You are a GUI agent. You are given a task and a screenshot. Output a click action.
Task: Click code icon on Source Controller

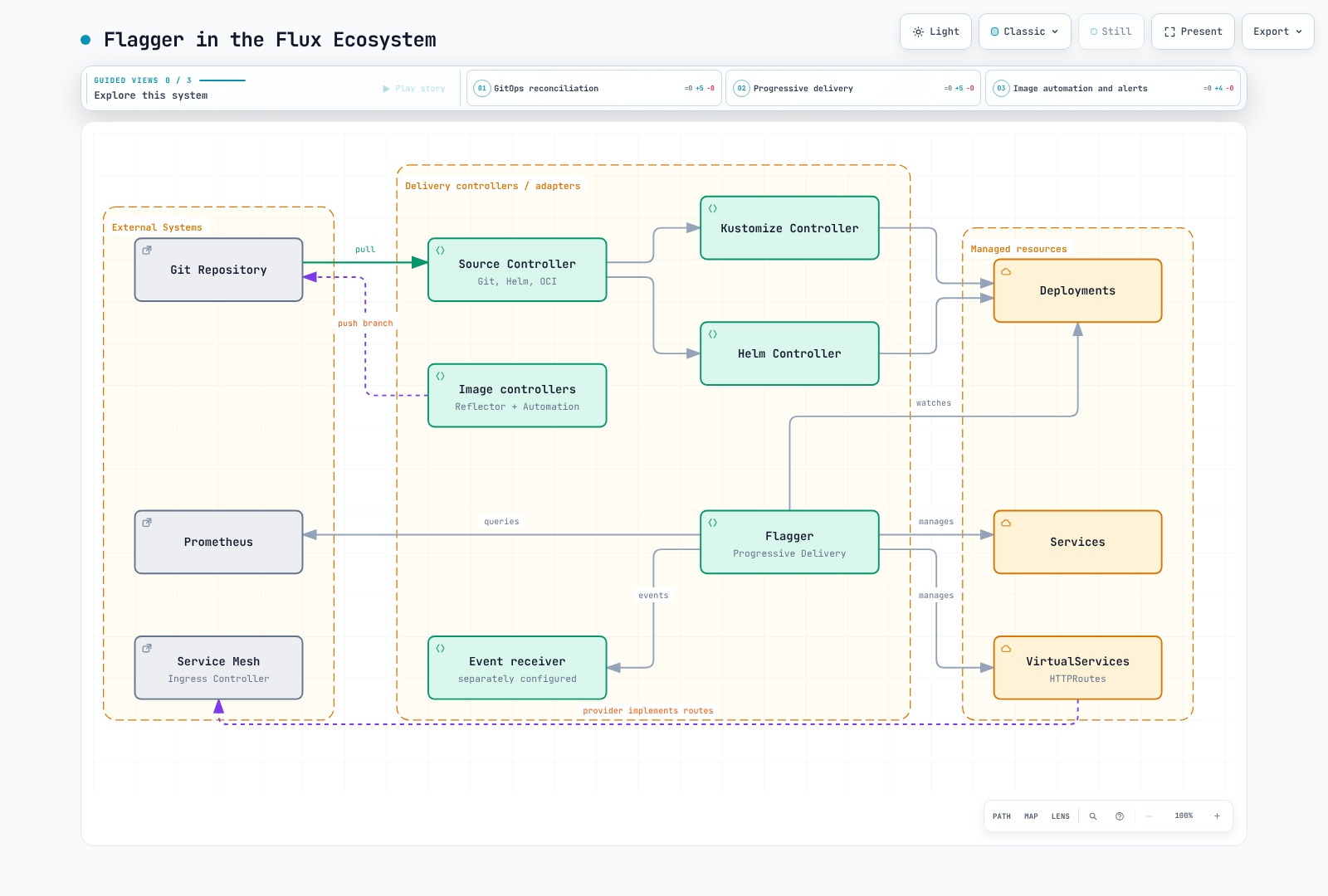click(x=441, y=250)
